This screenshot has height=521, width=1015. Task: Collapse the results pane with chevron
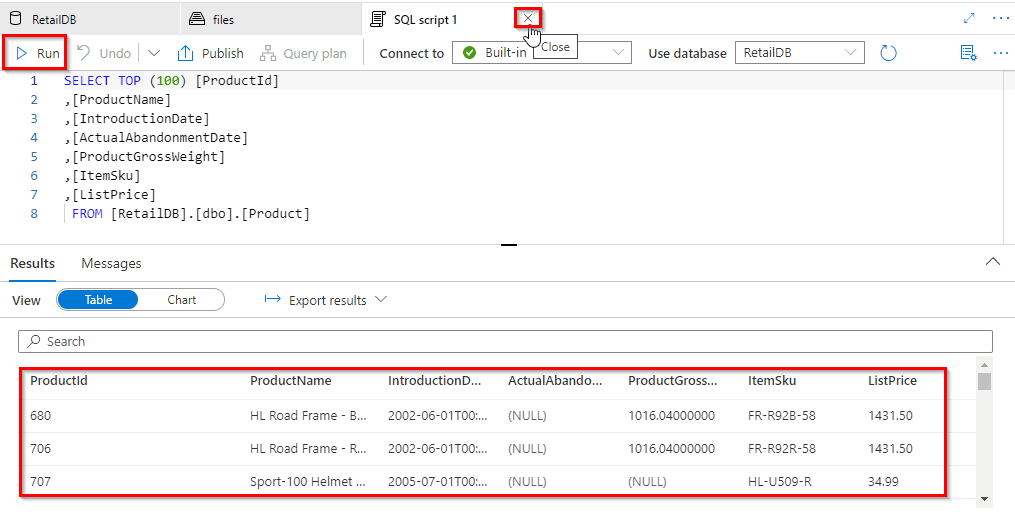click(992, 262)
